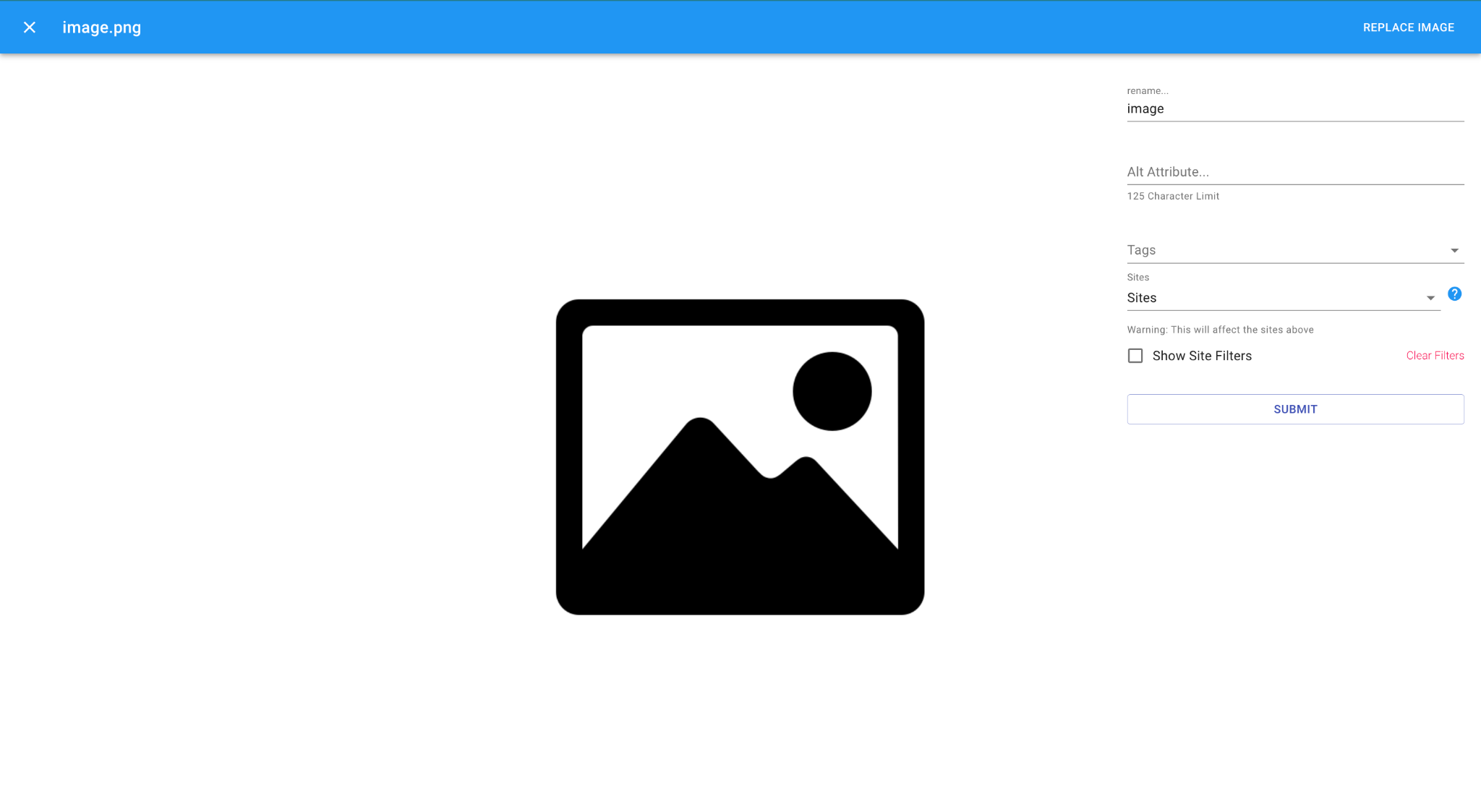
Task: Close the image editor with X icon
Action: point(30,27)
